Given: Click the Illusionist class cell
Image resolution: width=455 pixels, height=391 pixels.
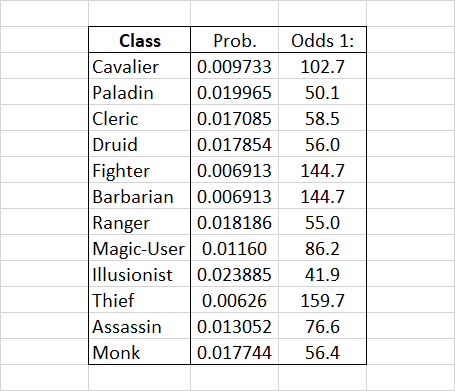Looking at the screenshot, I should tap(140, 274).
